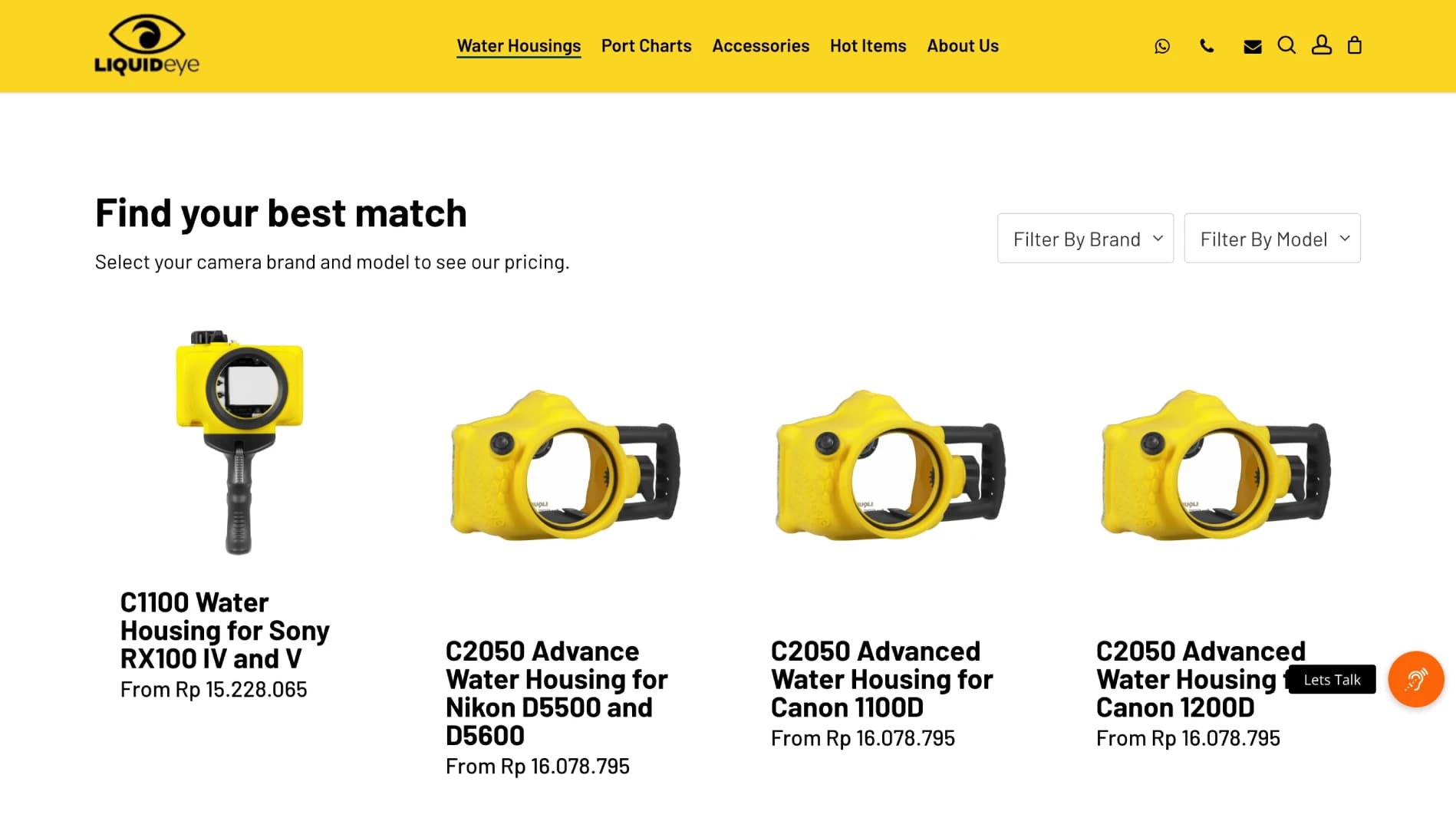This screenshot has height=831, width=1456.
Task: Open C2050 housing for Canon 1100D link
Action: click(x=881, y=679)
